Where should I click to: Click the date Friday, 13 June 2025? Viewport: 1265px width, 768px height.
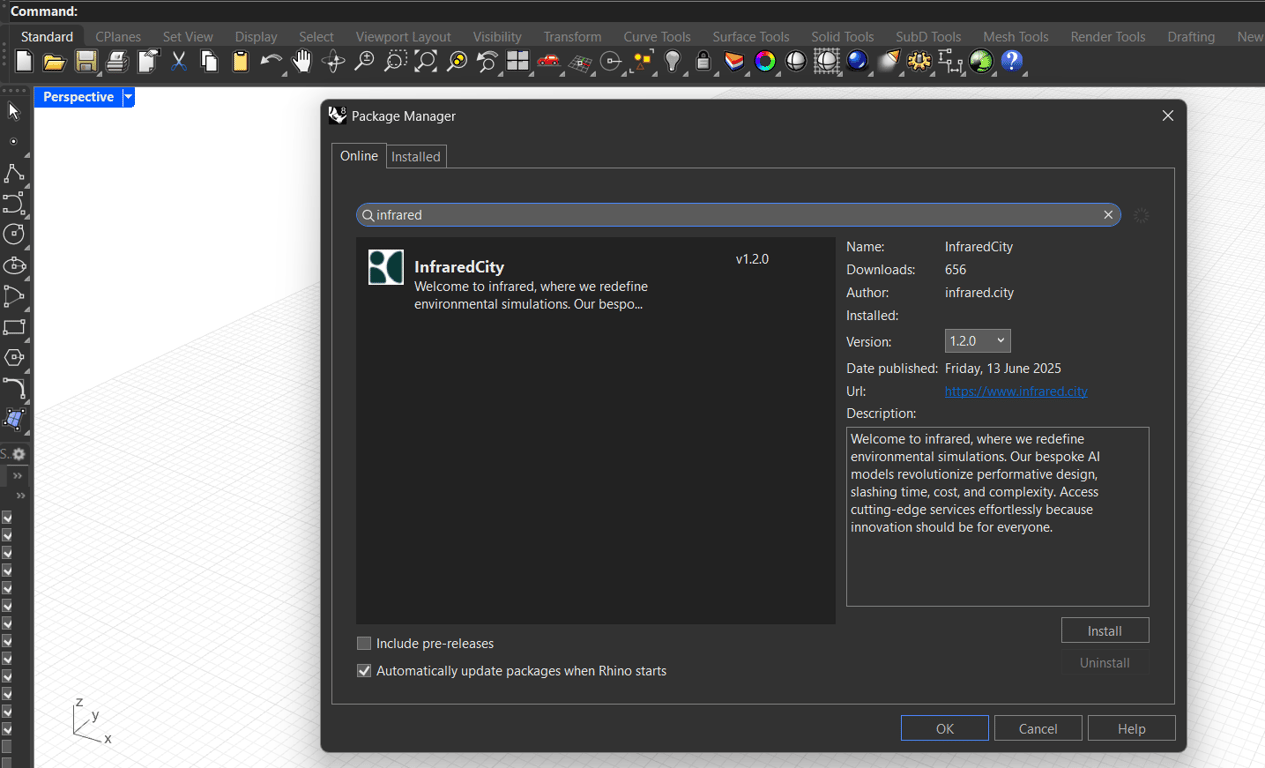pyautogui.click(x=1003, y=369)
